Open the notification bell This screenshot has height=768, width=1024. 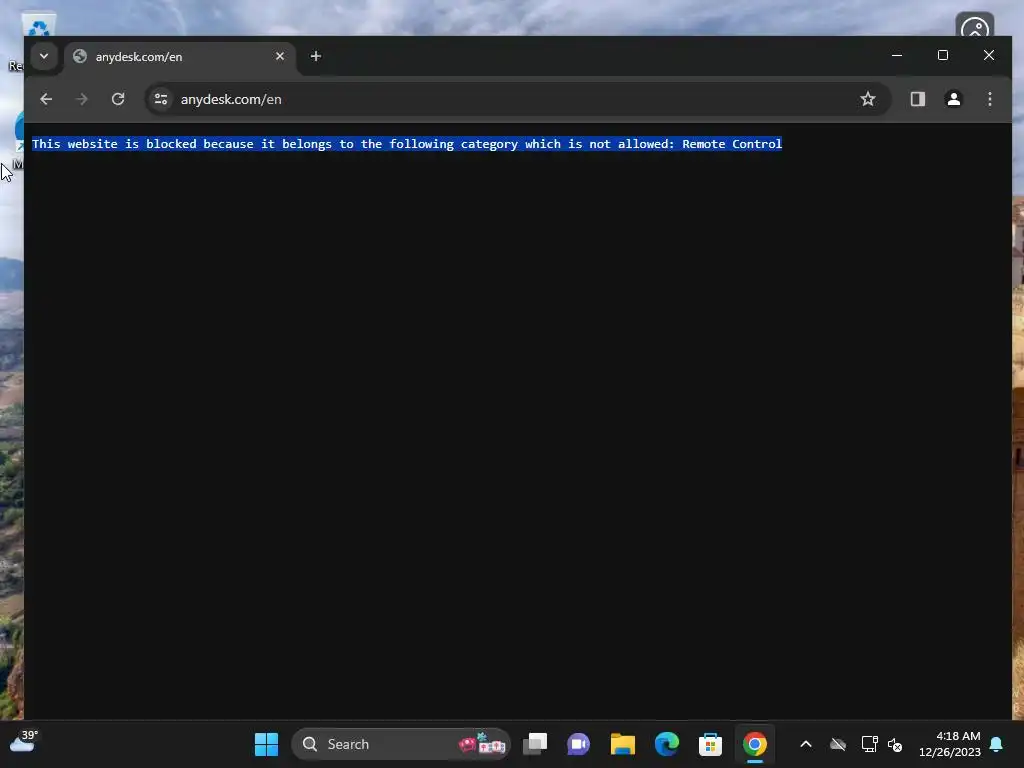click(x=996, y=744)
